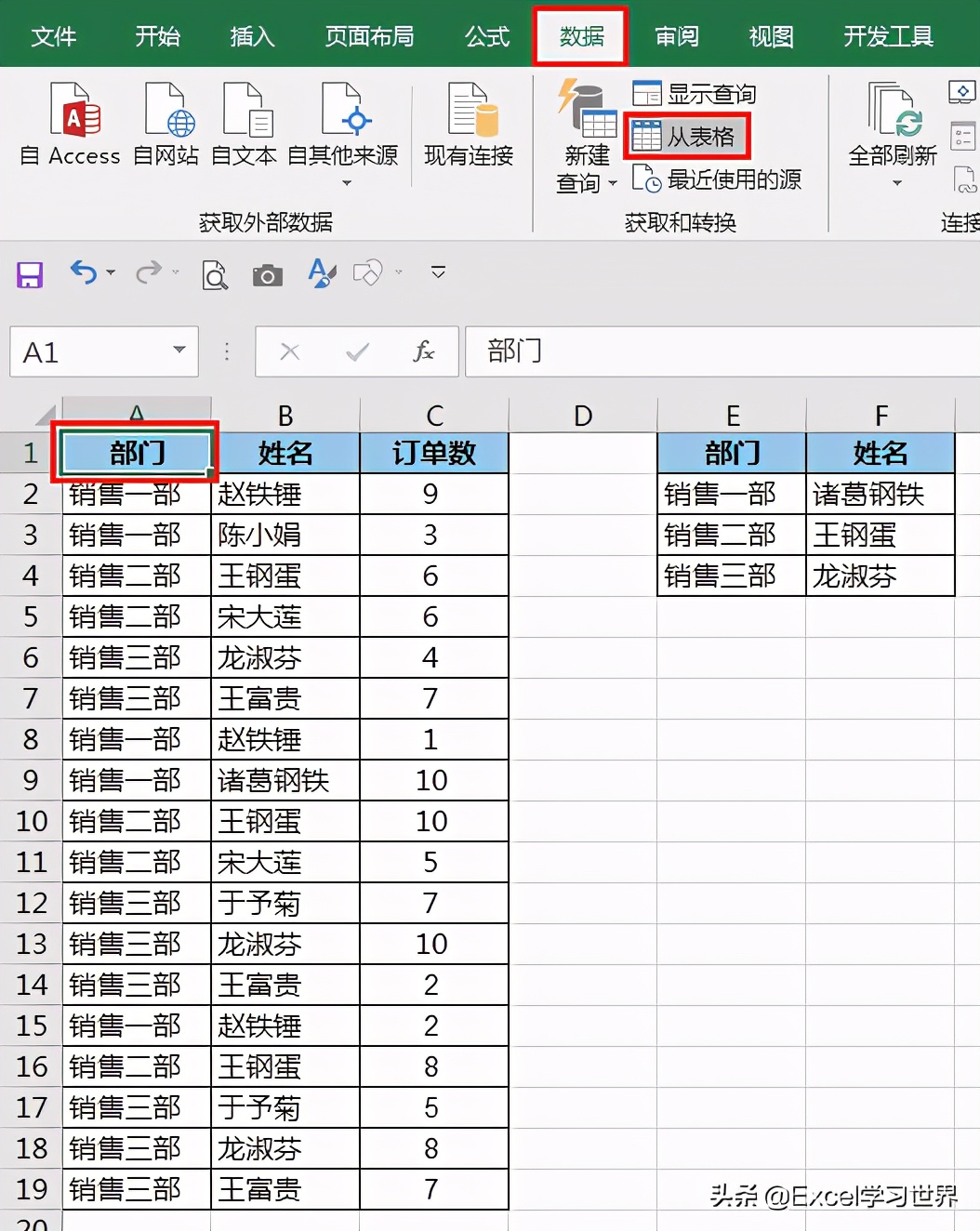Click Refresh All icon
Image resolution: width=980 pixels, height=1231 pixels.
click(x=893, y=112)
